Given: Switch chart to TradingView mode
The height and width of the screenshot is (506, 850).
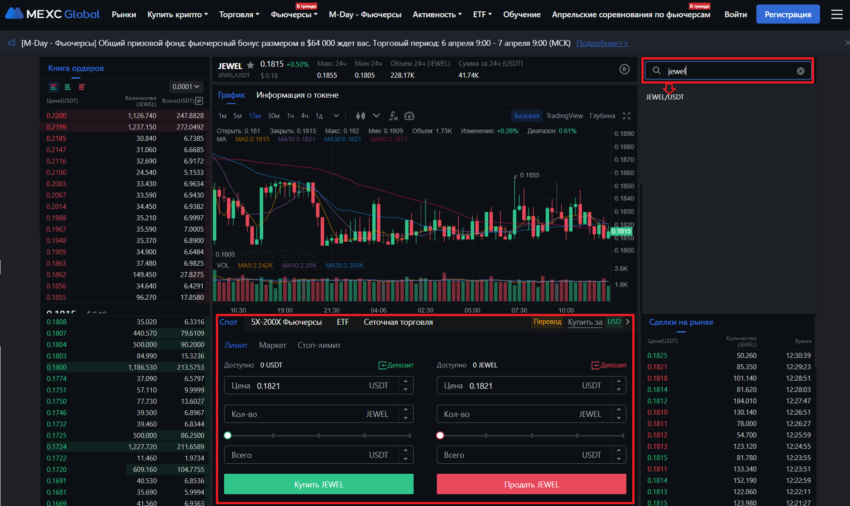Looking at the screenshot, I should (564, 116).
